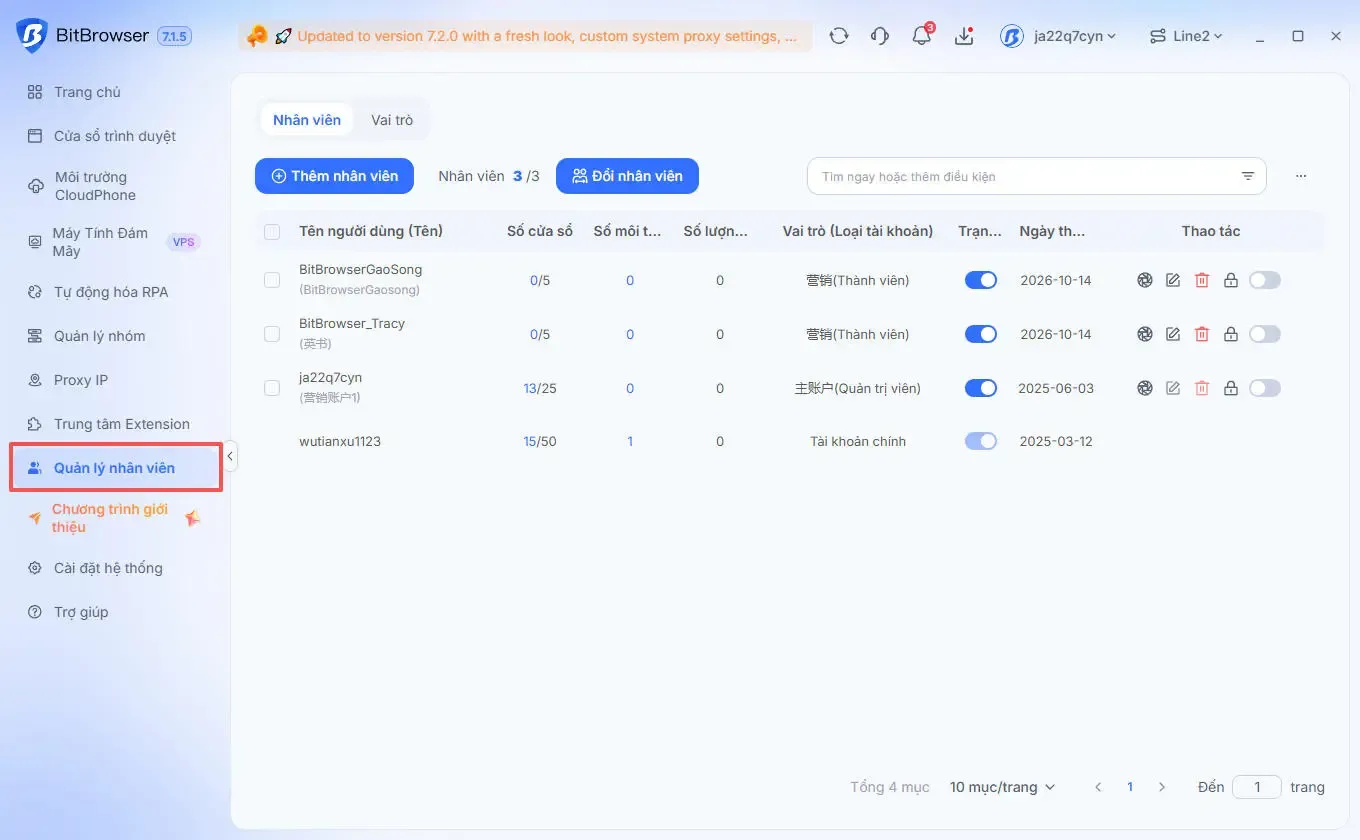Open Cửa sổ trình duyệt in the sidebar
1360x840 pixels.
click(x=115, y=136)
